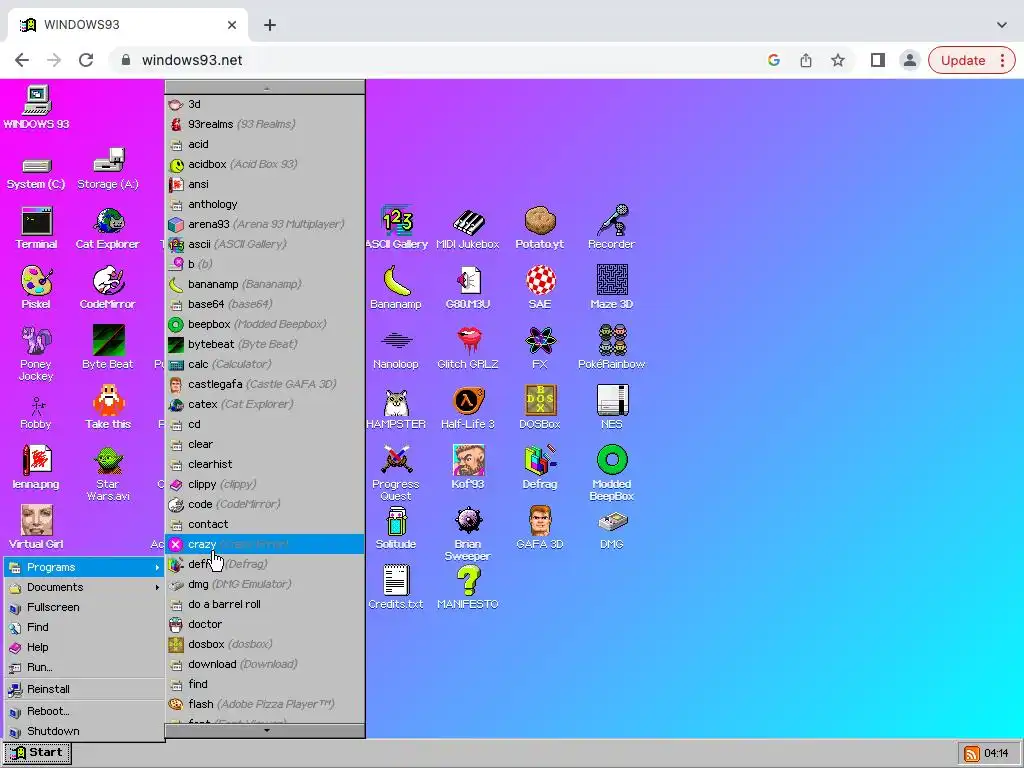Launch 93realms from programs list

click(x=264, y=124)
